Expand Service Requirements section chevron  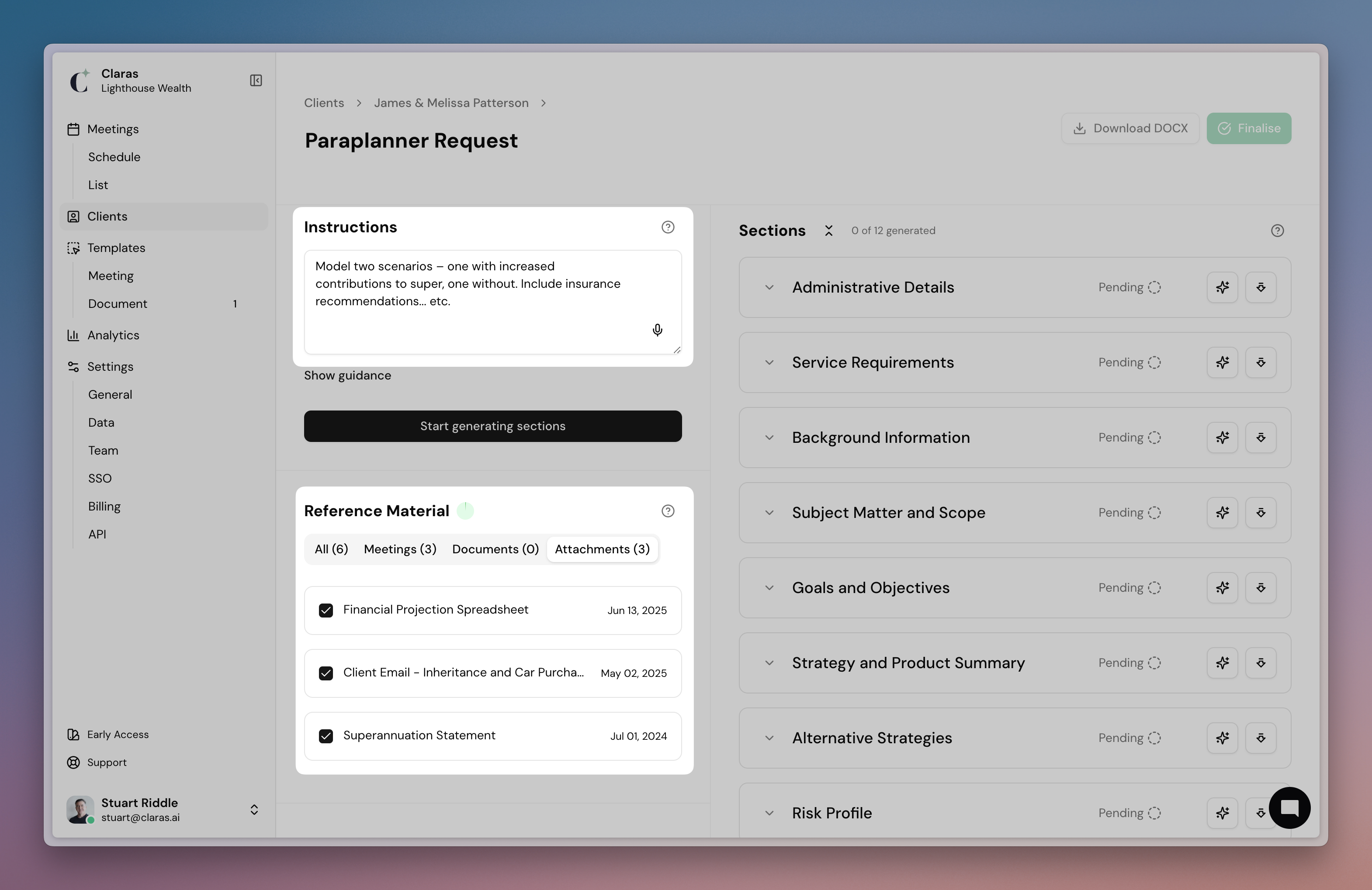click(x=769, y=362)
